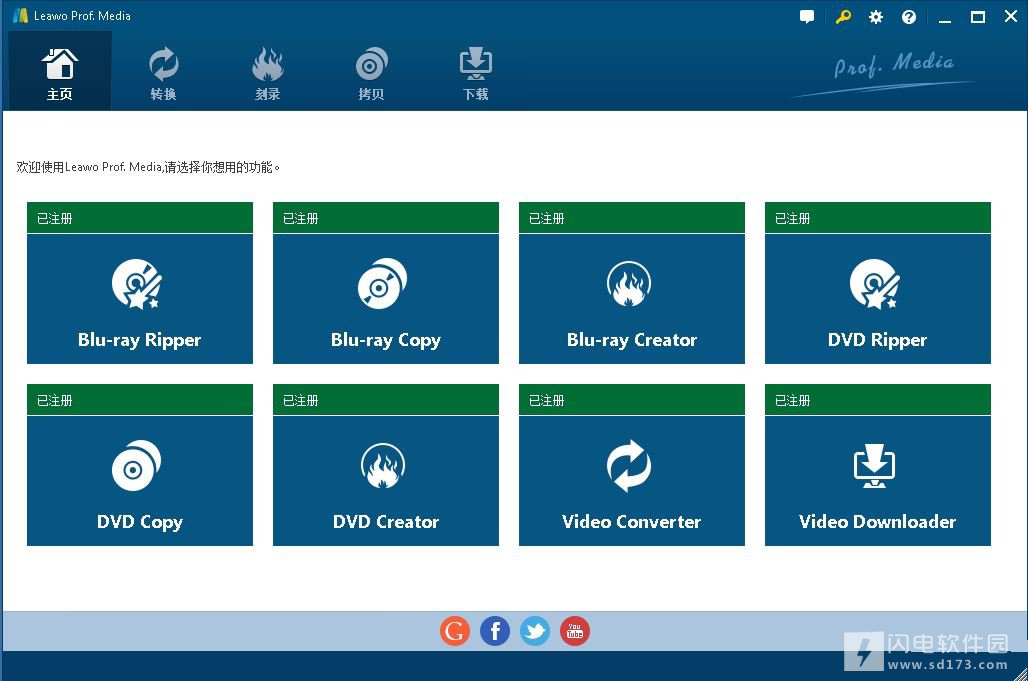Image resolution: width=1028 pixels, height=681 pixels.
Task: Click 已注册 banner above Blu-ray Ripper
Action: coord(140,218)
